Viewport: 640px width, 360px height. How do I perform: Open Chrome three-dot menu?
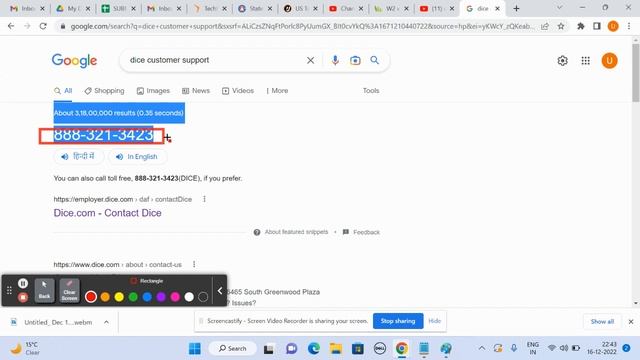(x=629, y=26)
